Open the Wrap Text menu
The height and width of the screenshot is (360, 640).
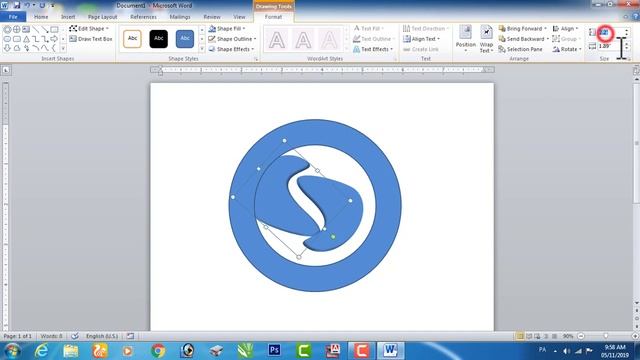click(x=486, y=39)
